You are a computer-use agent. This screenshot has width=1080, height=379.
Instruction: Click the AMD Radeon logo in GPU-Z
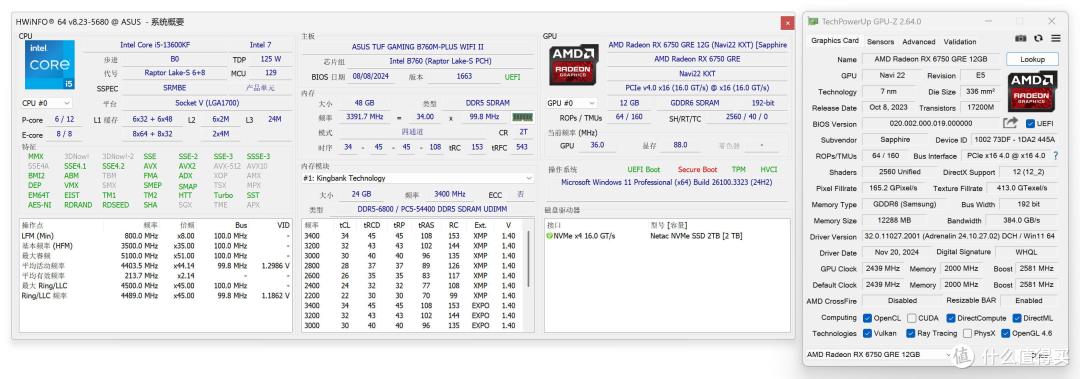[x=1031, y=92]
